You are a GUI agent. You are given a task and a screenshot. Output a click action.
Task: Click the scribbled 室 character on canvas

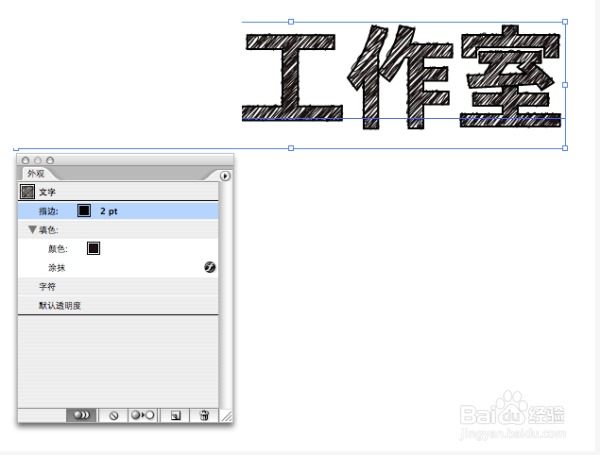[512, 76]
